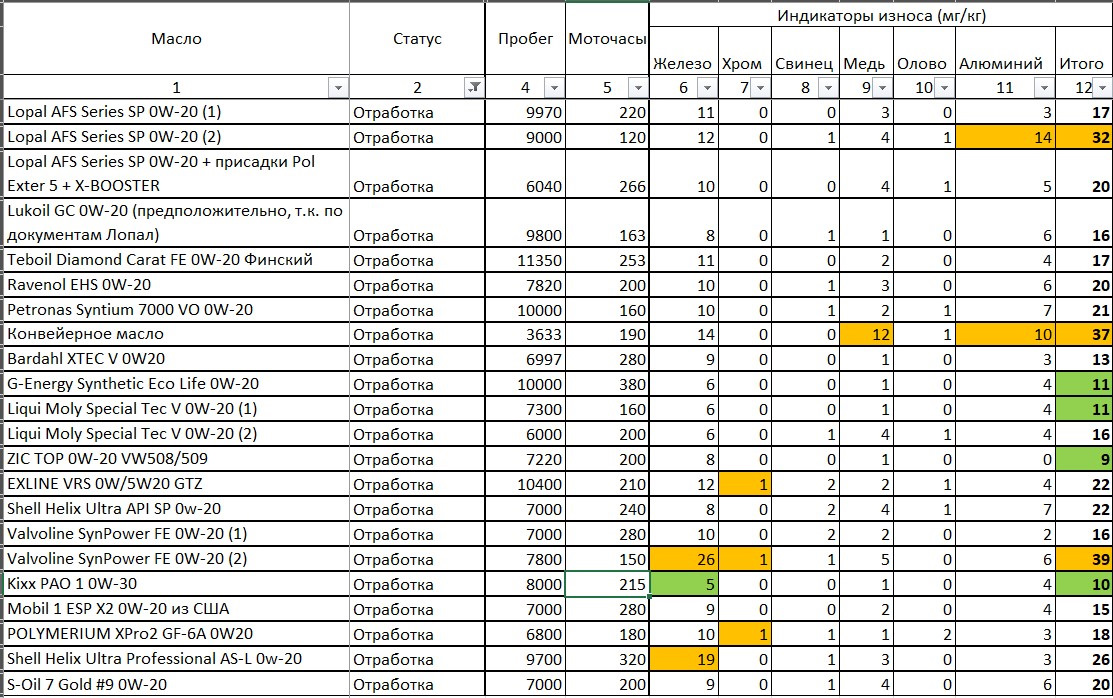The height and width of the screenshot is (698, 1113).
Task: Open filter dropdown for column 1 (Масло)
Action: 339,88
